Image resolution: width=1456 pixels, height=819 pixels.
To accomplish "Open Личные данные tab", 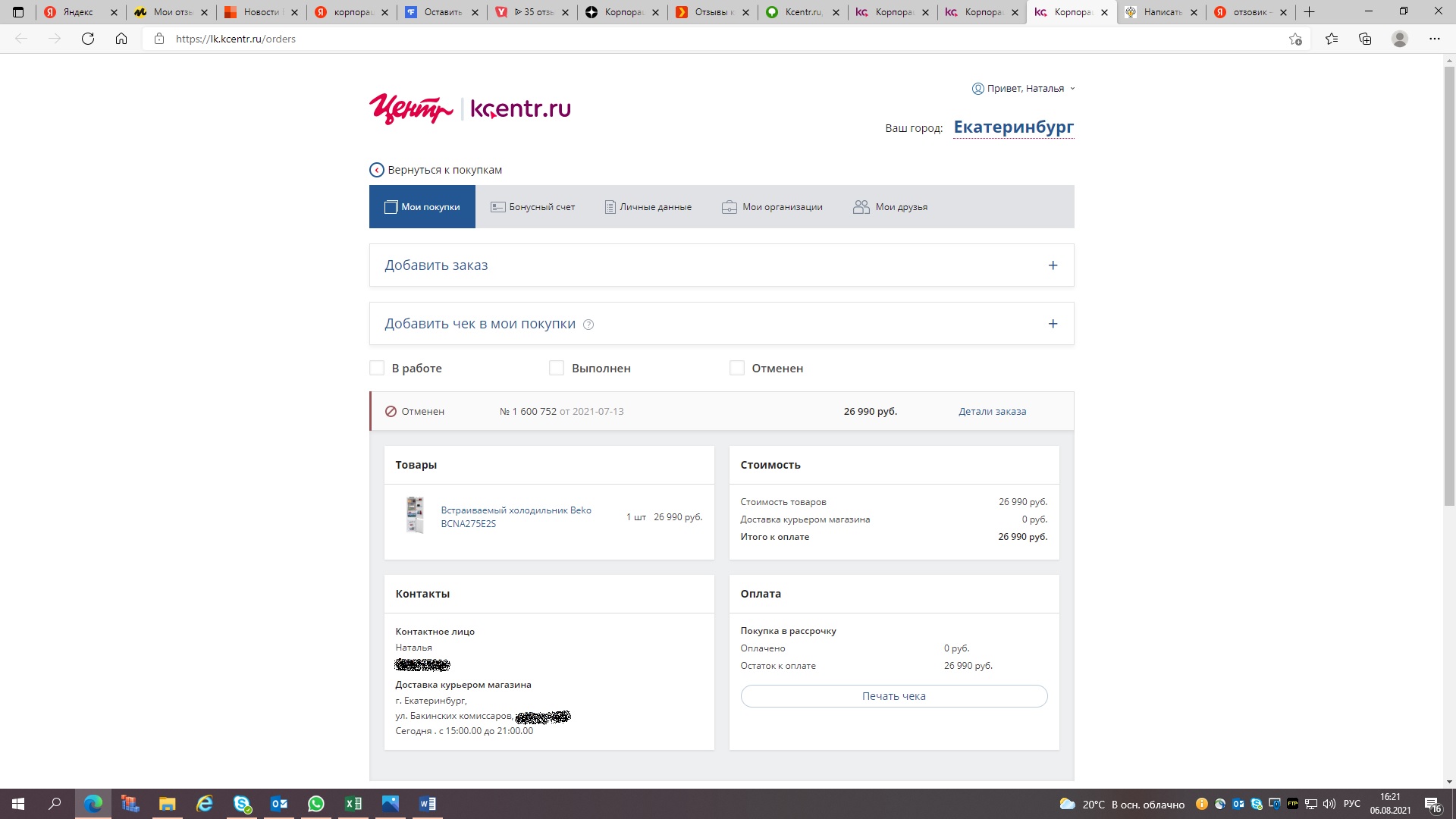I will [648, 207].
